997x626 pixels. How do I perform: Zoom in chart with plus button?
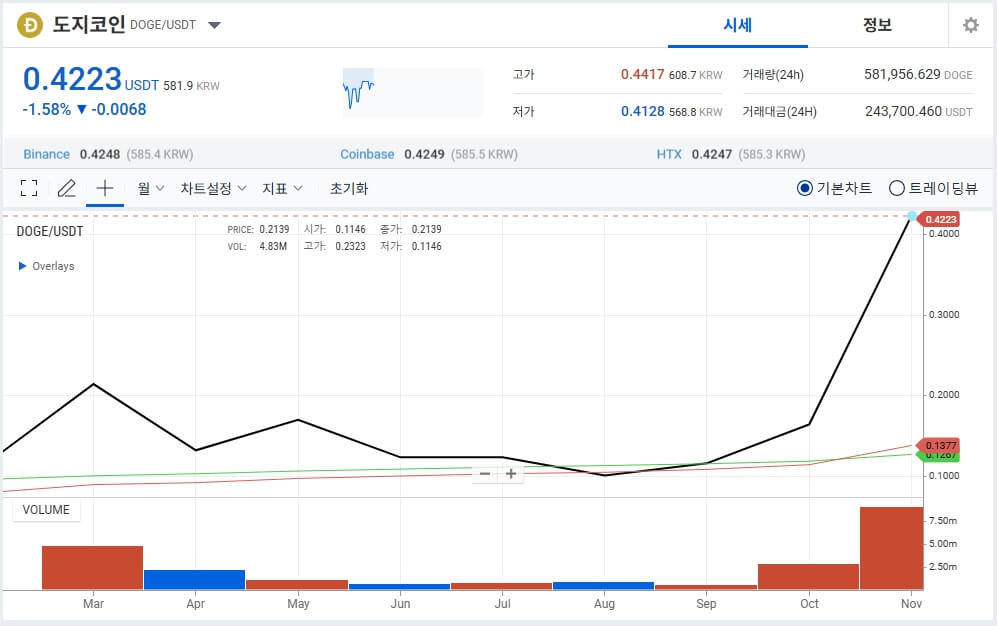[511, 473]
